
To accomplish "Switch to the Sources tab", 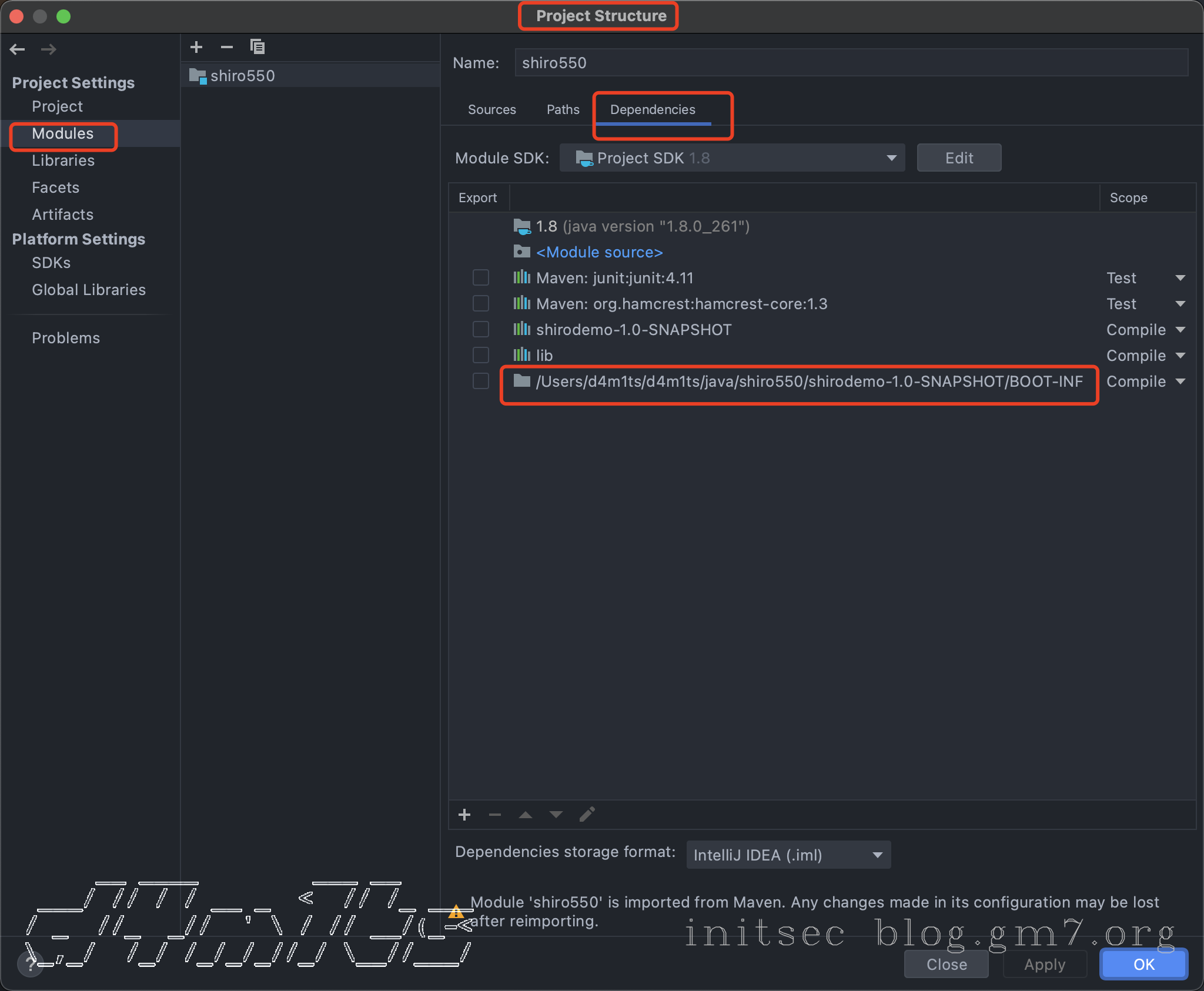I will pyautogui.click(x=491, y=110).
